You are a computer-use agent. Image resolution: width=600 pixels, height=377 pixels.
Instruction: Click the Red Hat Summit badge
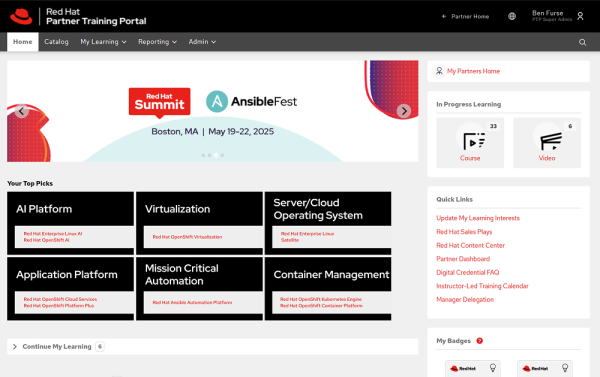pos(160,102)
